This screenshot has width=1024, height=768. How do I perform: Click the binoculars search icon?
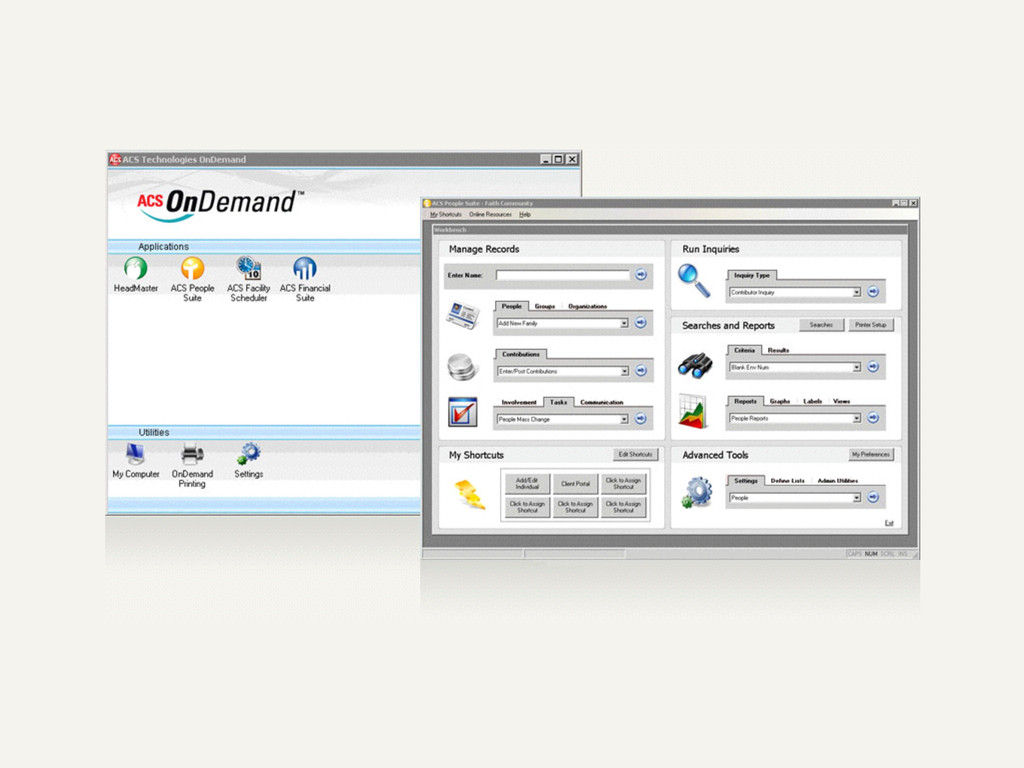696,366
